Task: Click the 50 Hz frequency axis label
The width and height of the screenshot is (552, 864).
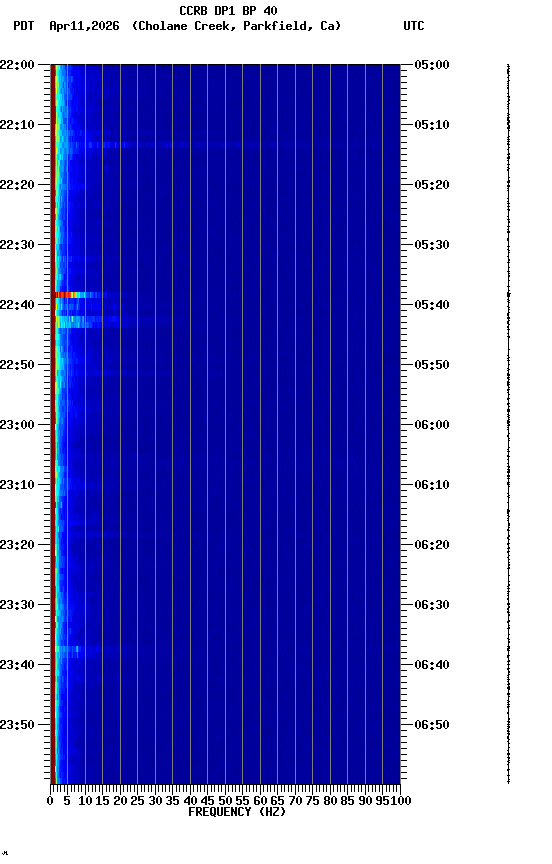Action: click(x=225, y=801)
